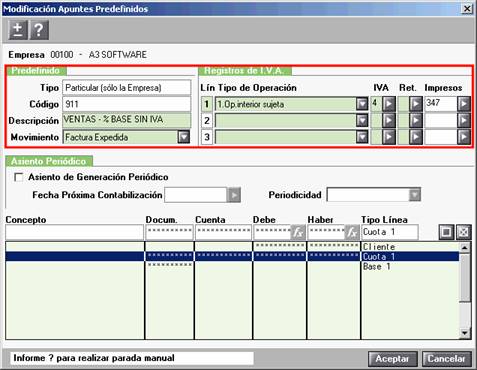The height and width of the screenshot is (370, 477).
Task: Click the Tipo field Particular (sólo la Empresa)
Action: pos(127,88)
